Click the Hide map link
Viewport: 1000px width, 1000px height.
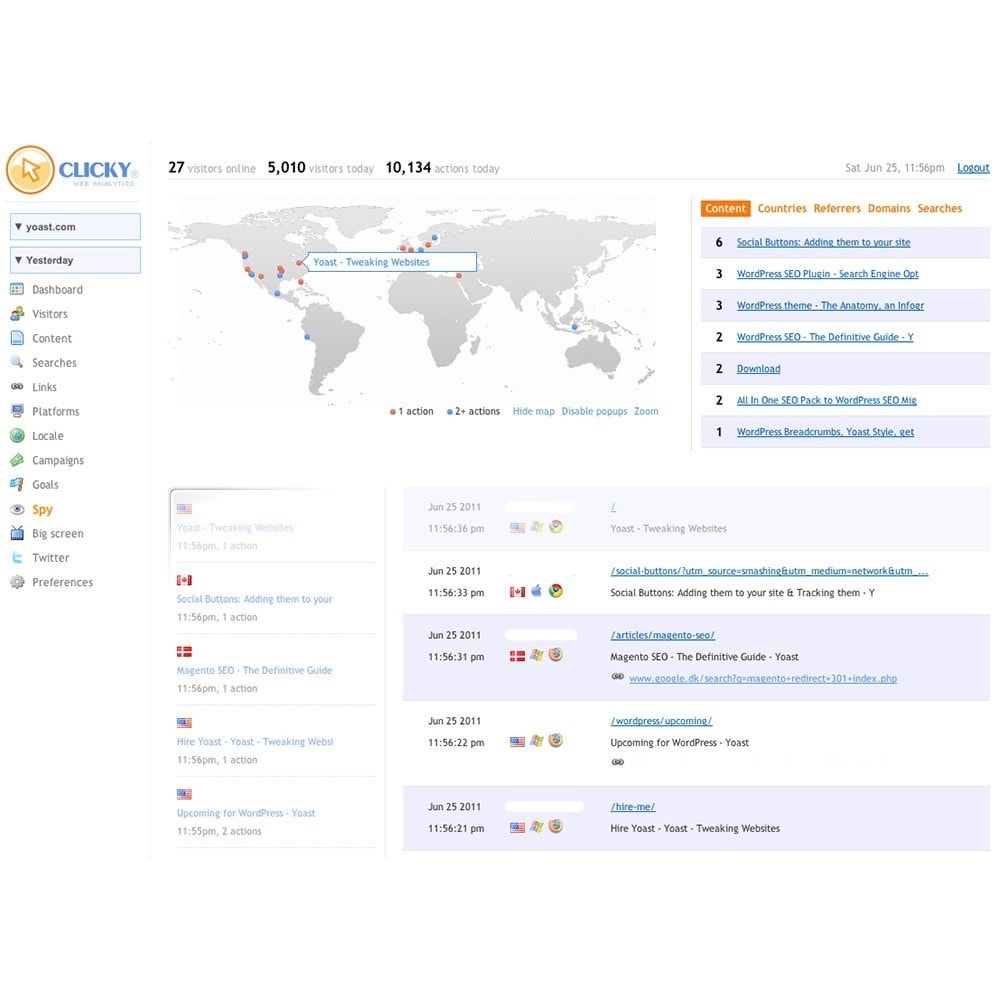(533, 411)
